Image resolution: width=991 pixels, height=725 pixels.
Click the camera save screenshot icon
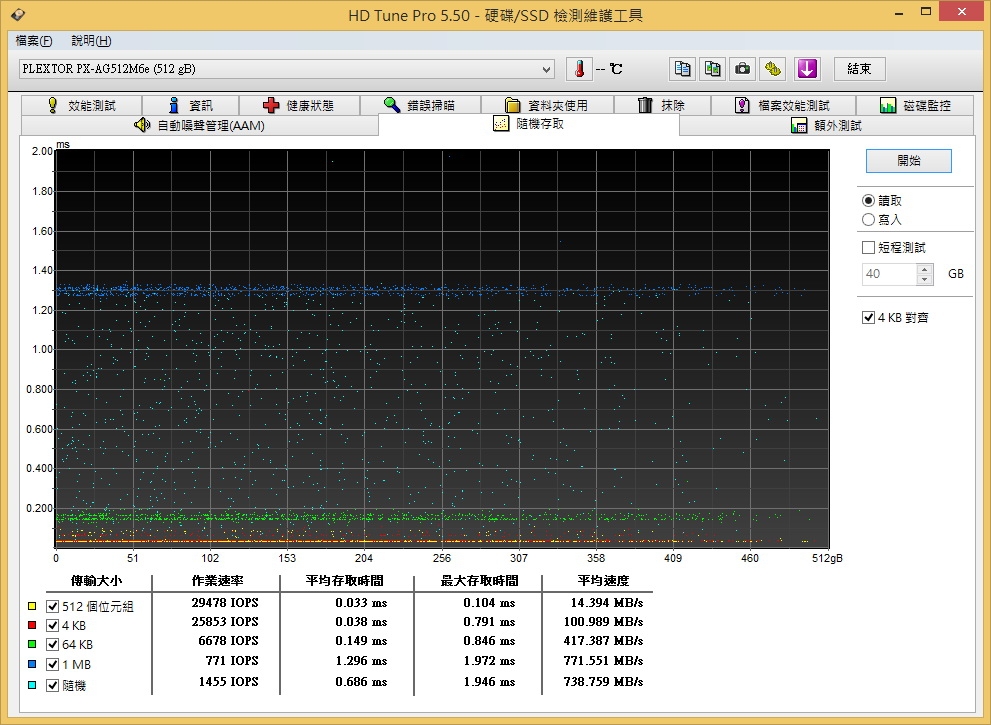pos(743,69)
